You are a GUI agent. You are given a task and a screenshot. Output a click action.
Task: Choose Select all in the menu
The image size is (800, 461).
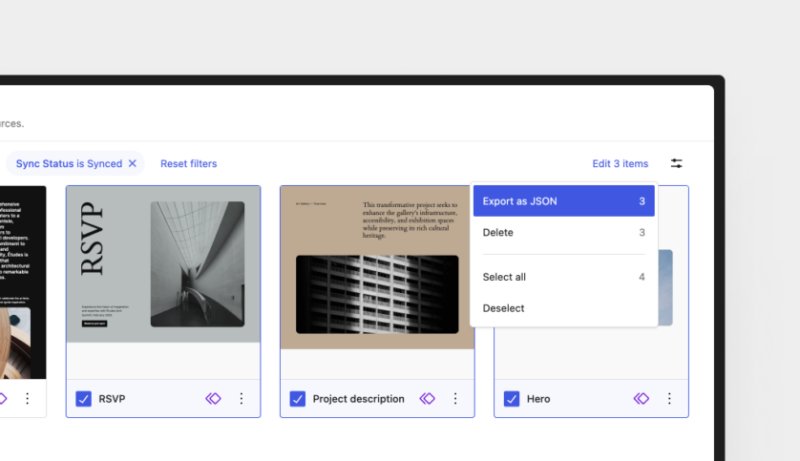(564, 277)
